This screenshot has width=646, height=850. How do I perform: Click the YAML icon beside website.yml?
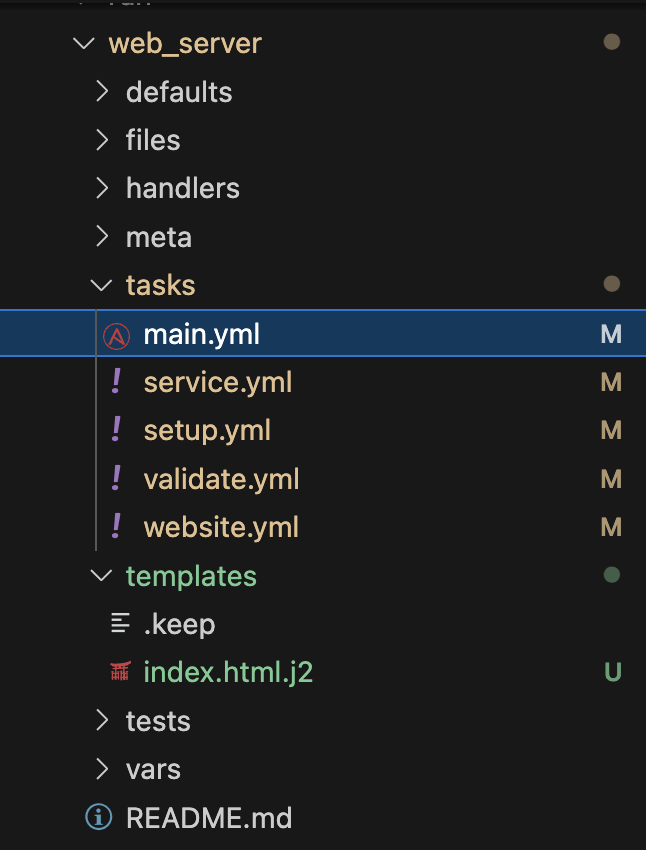(117, 526)
